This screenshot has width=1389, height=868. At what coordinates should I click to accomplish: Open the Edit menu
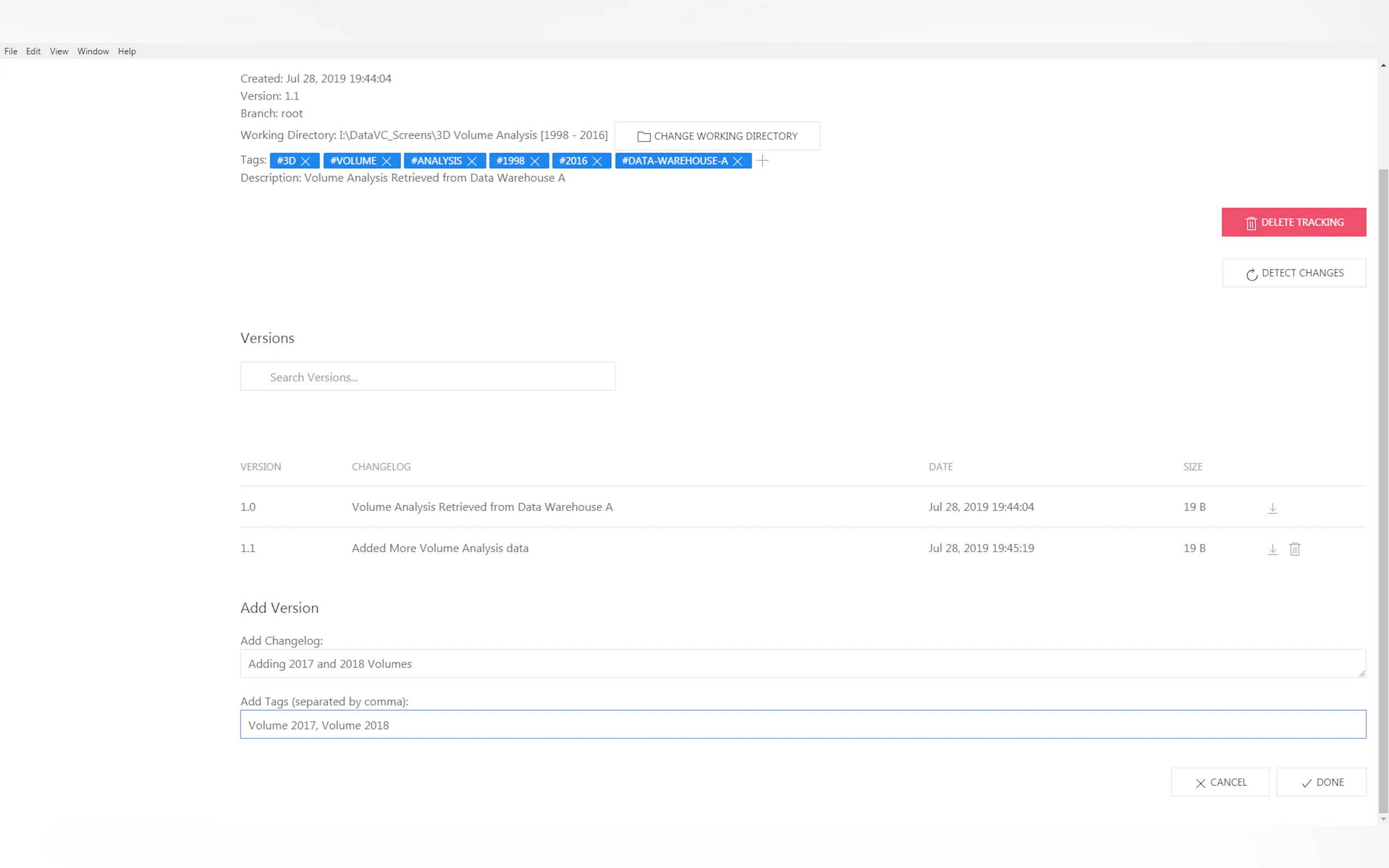[33, 51]
